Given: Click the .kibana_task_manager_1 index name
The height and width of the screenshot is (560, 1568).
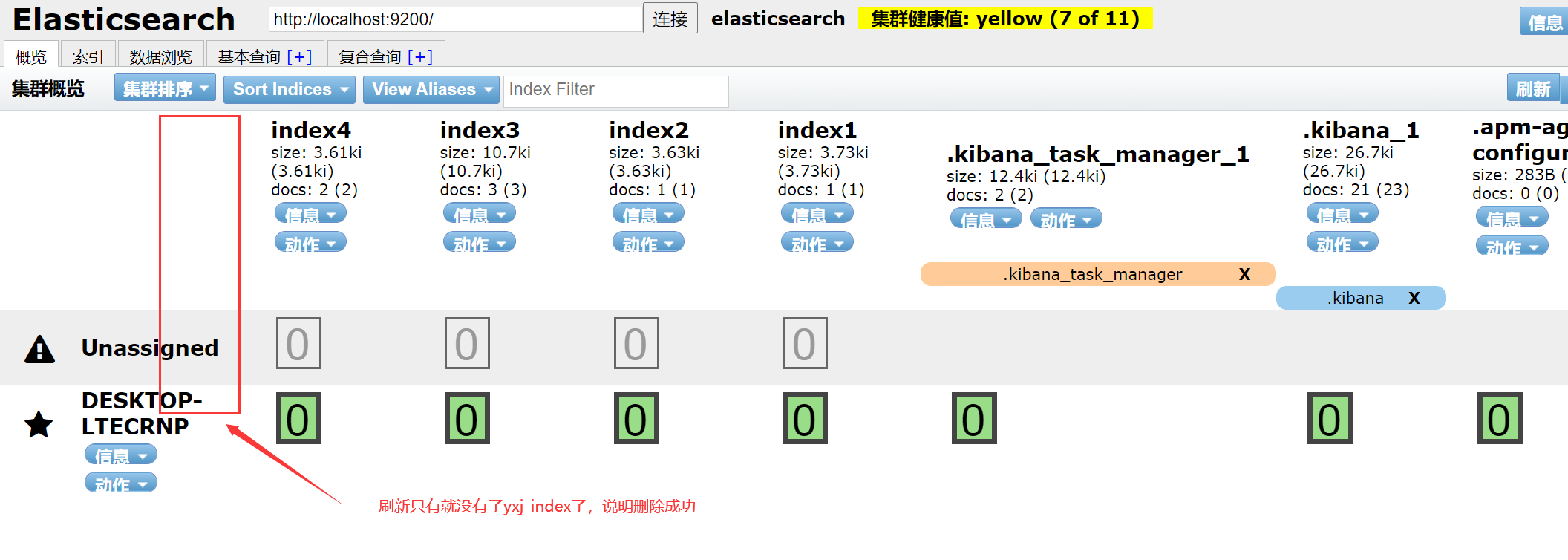Looking at the screenshot, I should click(x=1098, y=154).
